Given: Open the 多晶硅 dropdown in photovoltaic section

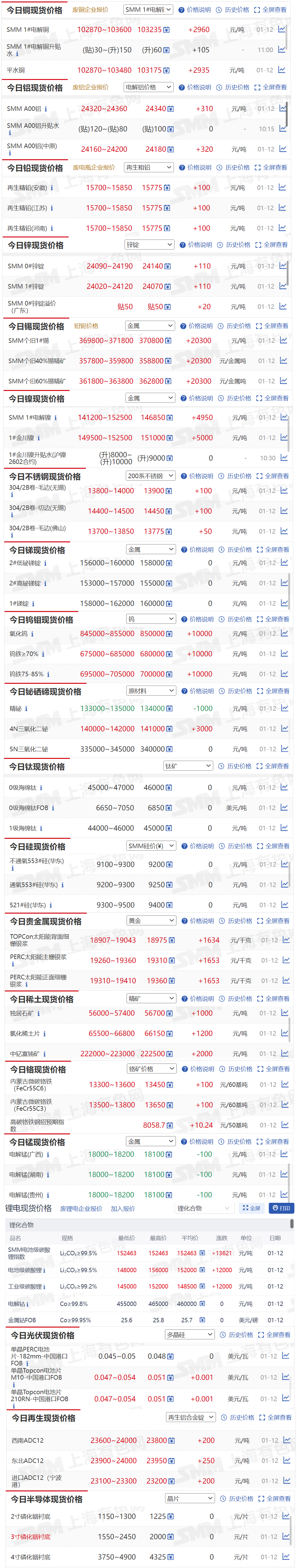Looking at the screenshot, I should [190, 1335].
